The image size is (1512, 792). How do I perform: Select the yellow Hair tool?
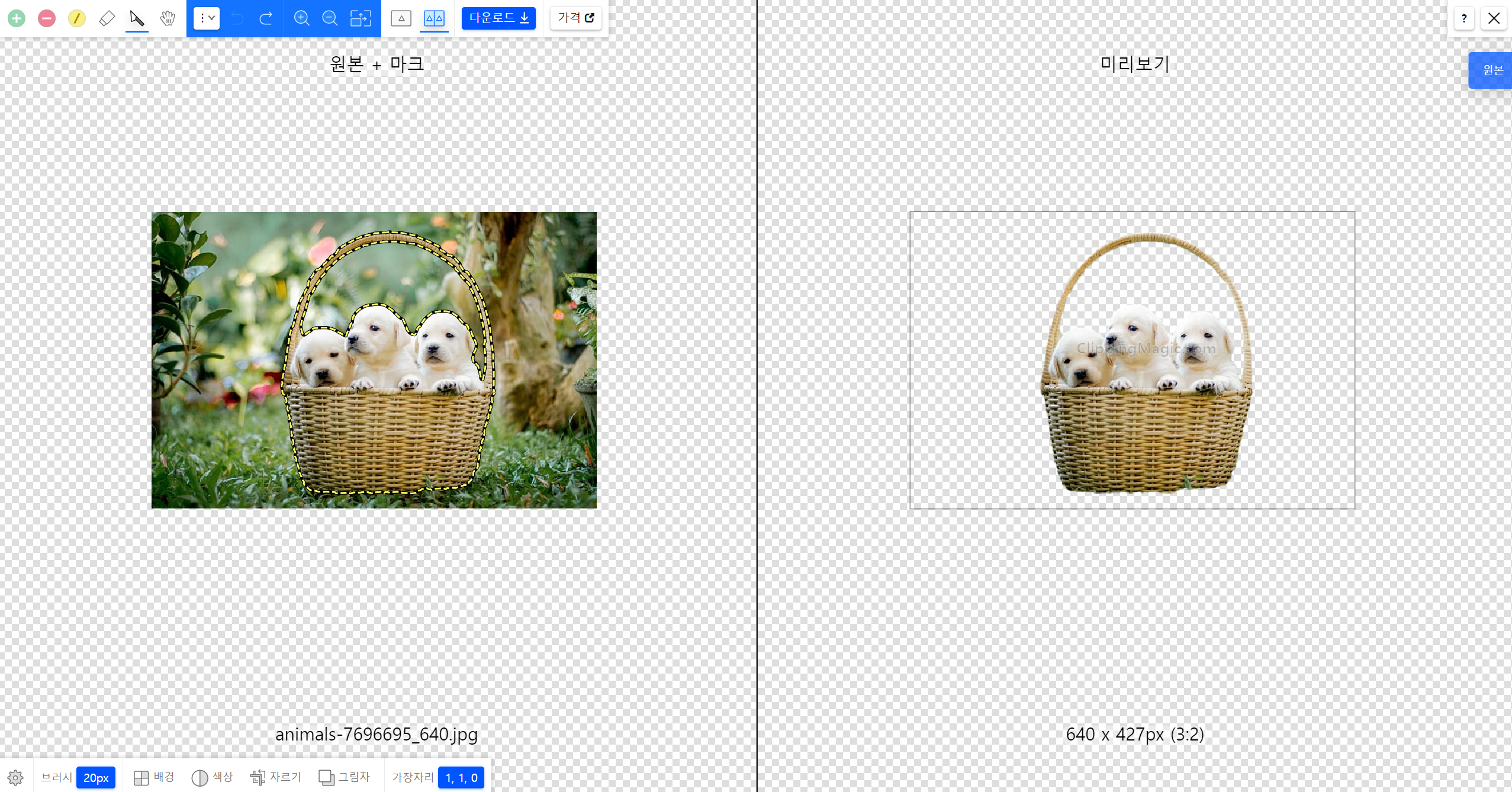[77, 18]
